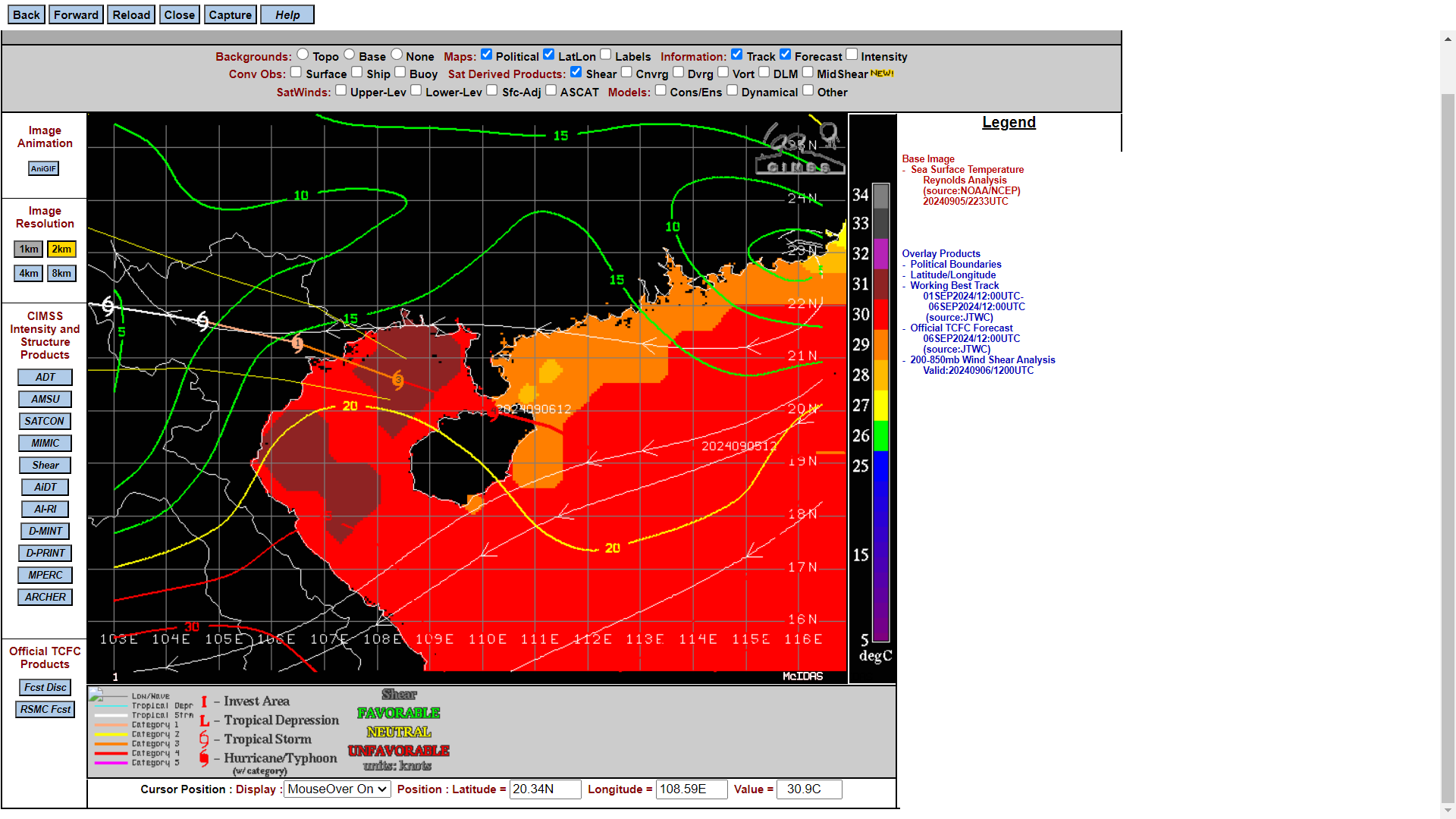Enable the Sfc-Adj satwinds checkbox

click(492, 90)
